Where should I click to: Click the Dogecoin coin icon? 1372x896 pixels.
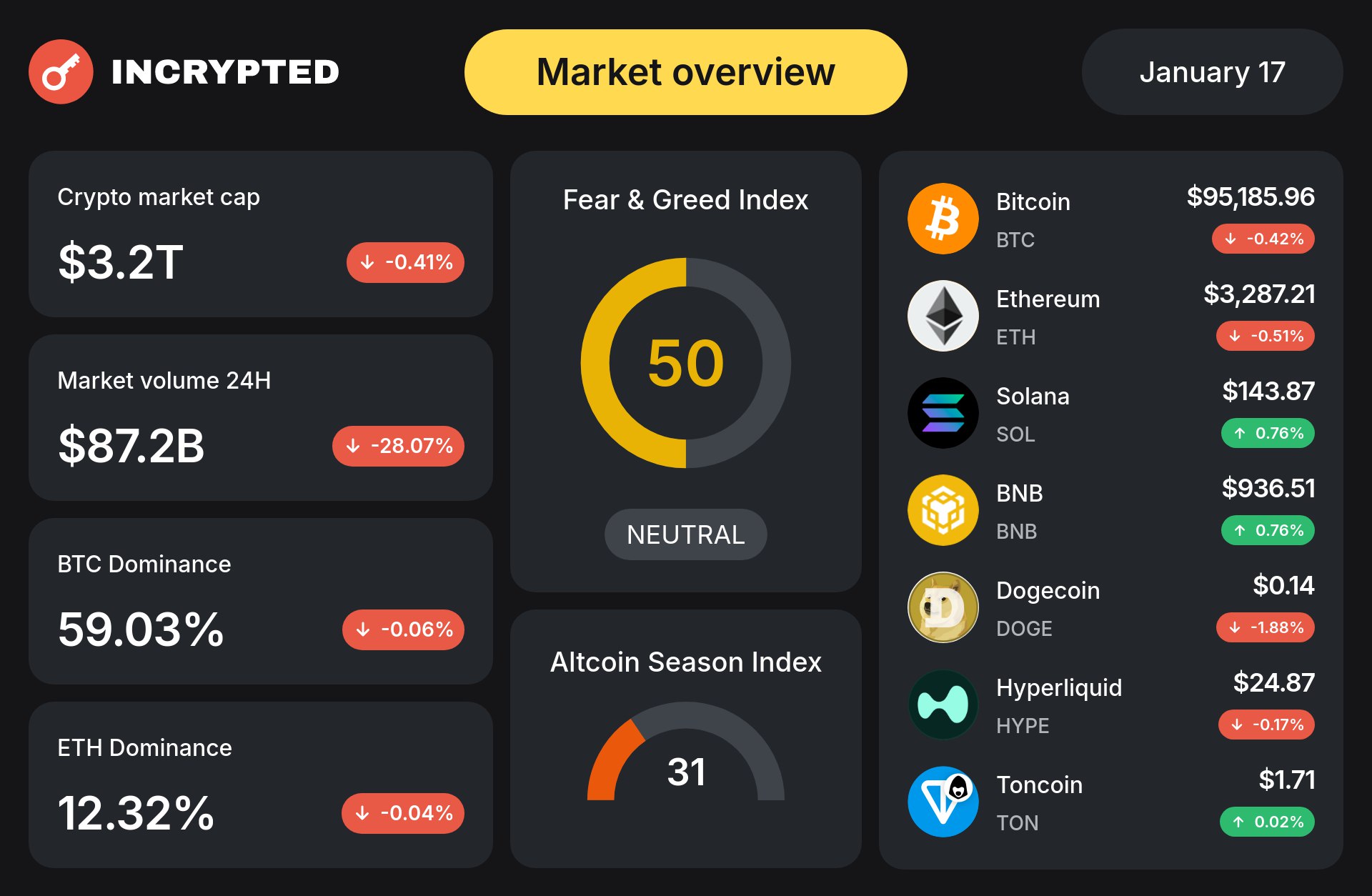943,607
